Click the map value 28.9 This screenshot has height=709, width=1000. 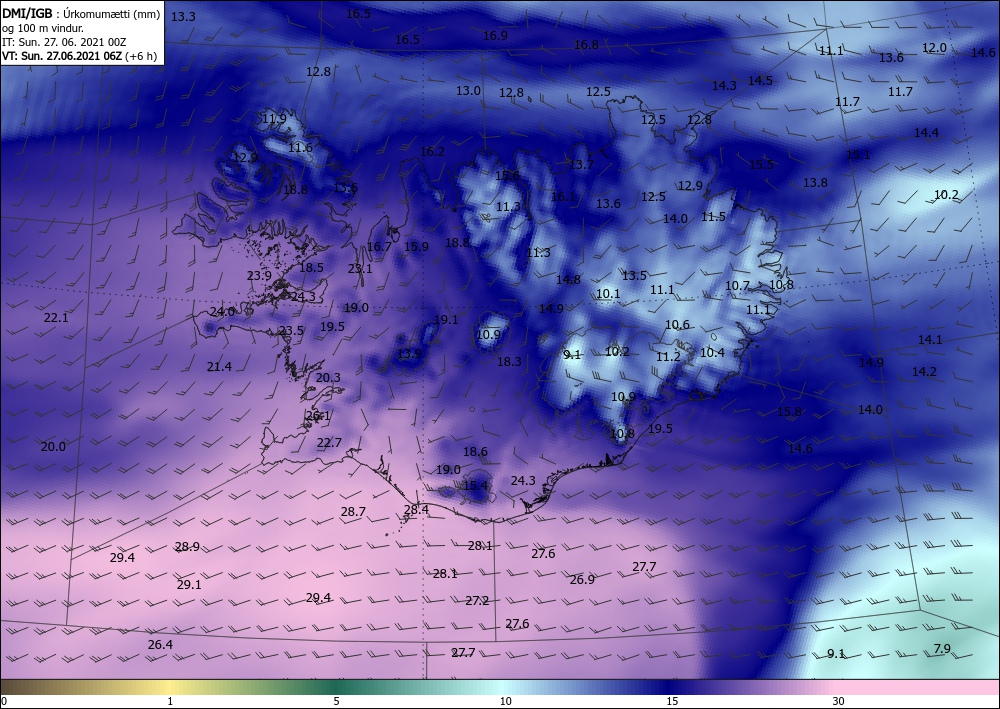click(188, 546)
